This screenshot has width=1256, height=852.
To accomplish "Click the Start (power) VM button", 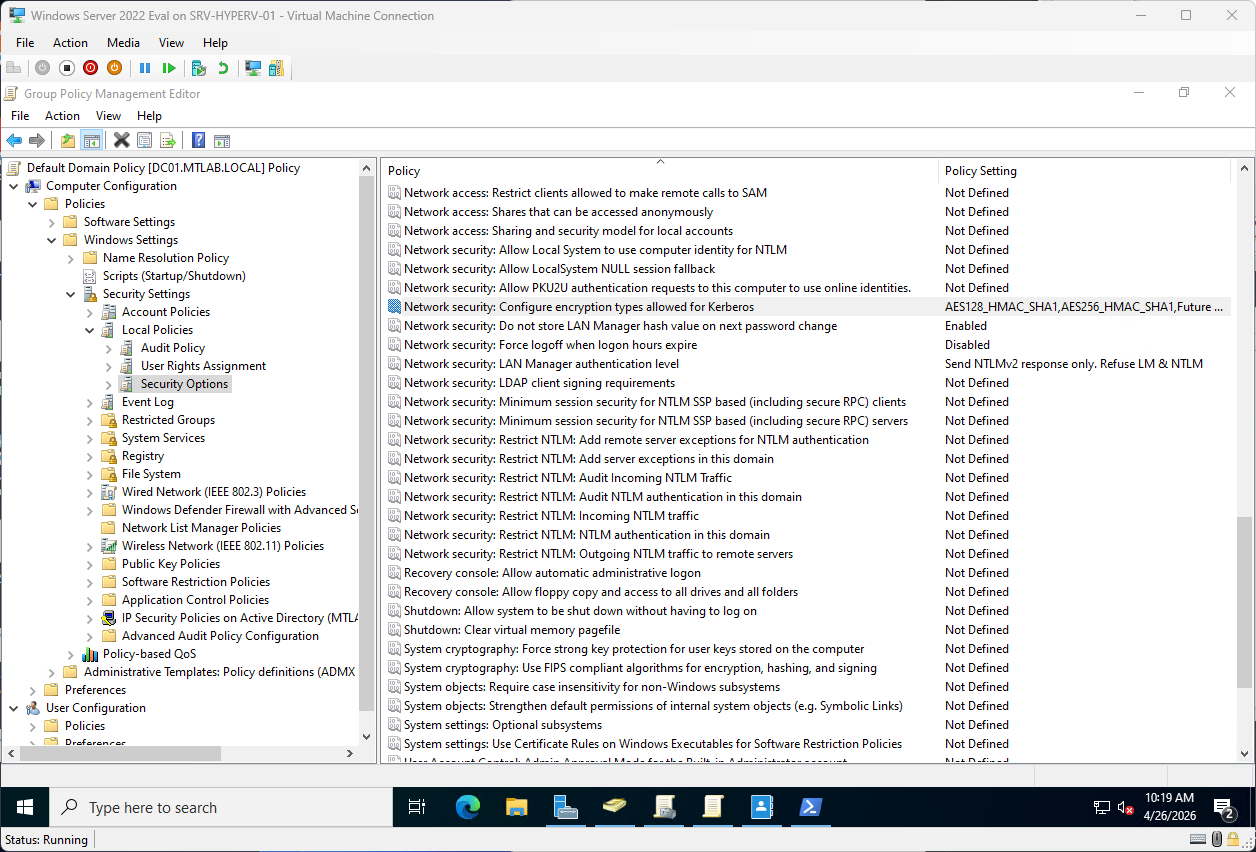I will click(x=42, y=68).
